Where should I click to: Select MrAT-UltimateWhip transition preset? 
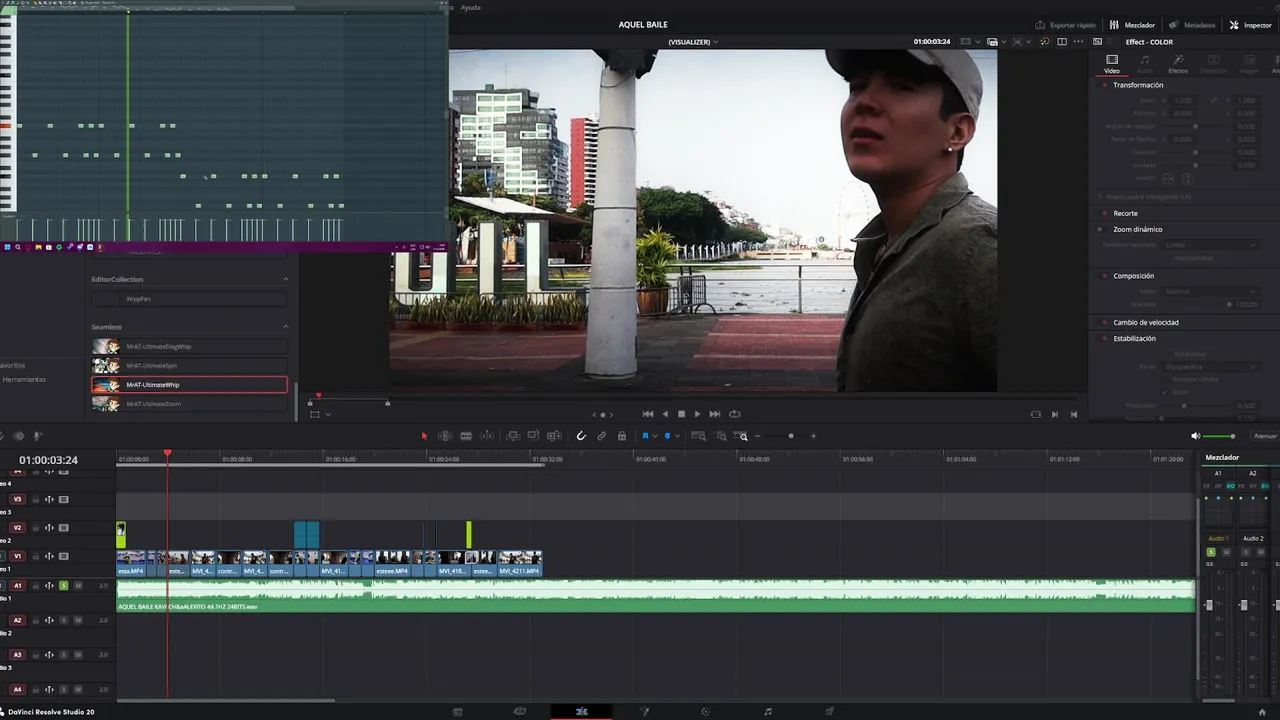189,385
